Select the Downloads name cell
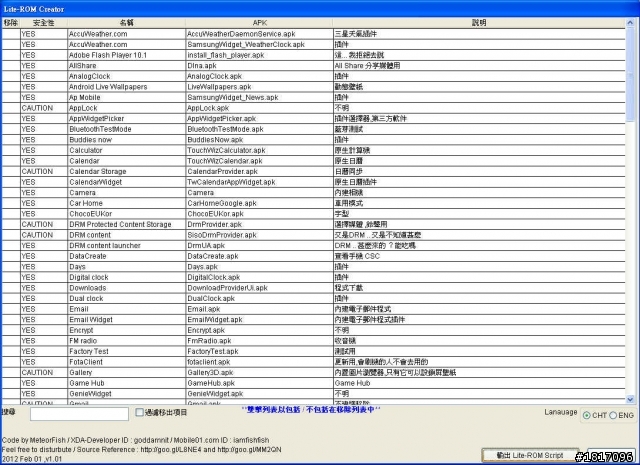The width and height of the screenshot is (640, 465). pos(126,288)
